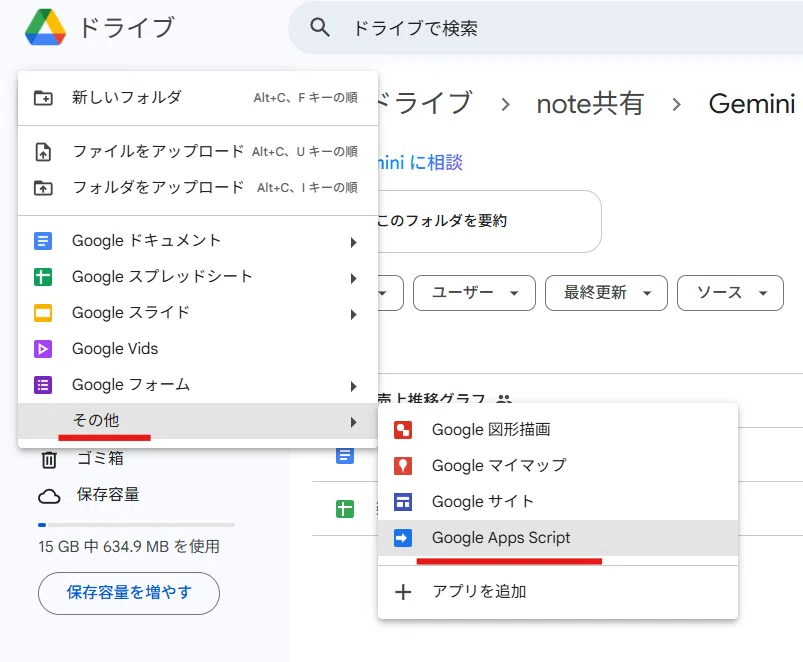Click the file upload icon
Image resolution: width=803 pixels, height=662 pixels.
[43, 152]
